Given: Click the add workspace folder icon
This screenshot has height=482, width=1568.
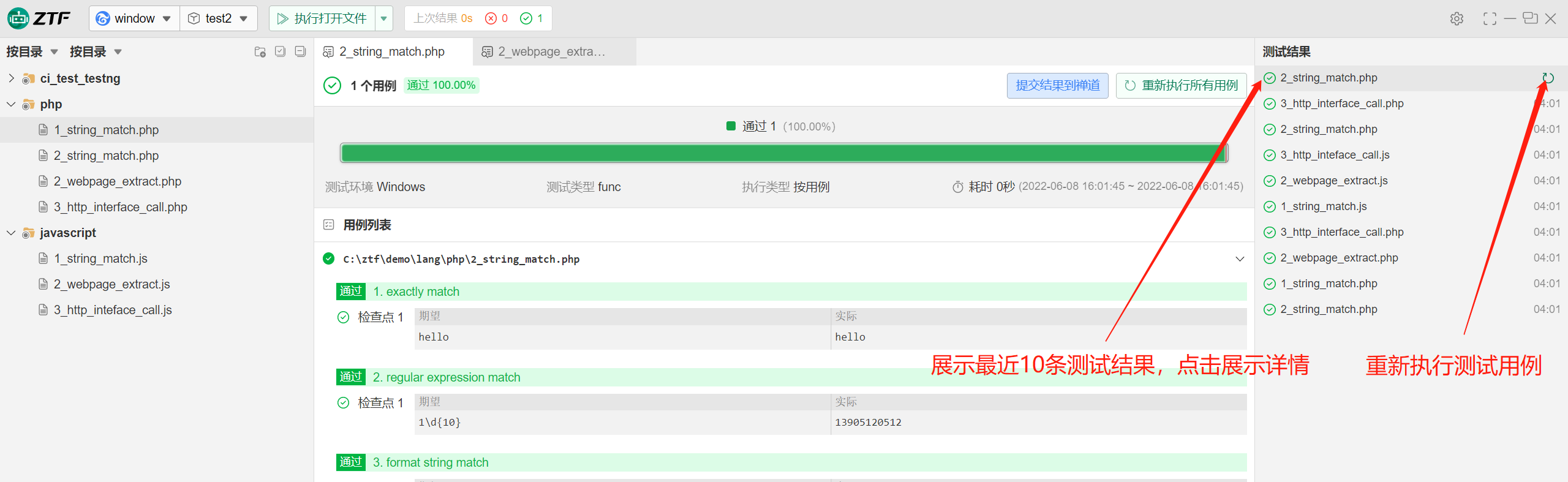Looking at the screenshot, I should pyautogui.click(x=260, y=52).
